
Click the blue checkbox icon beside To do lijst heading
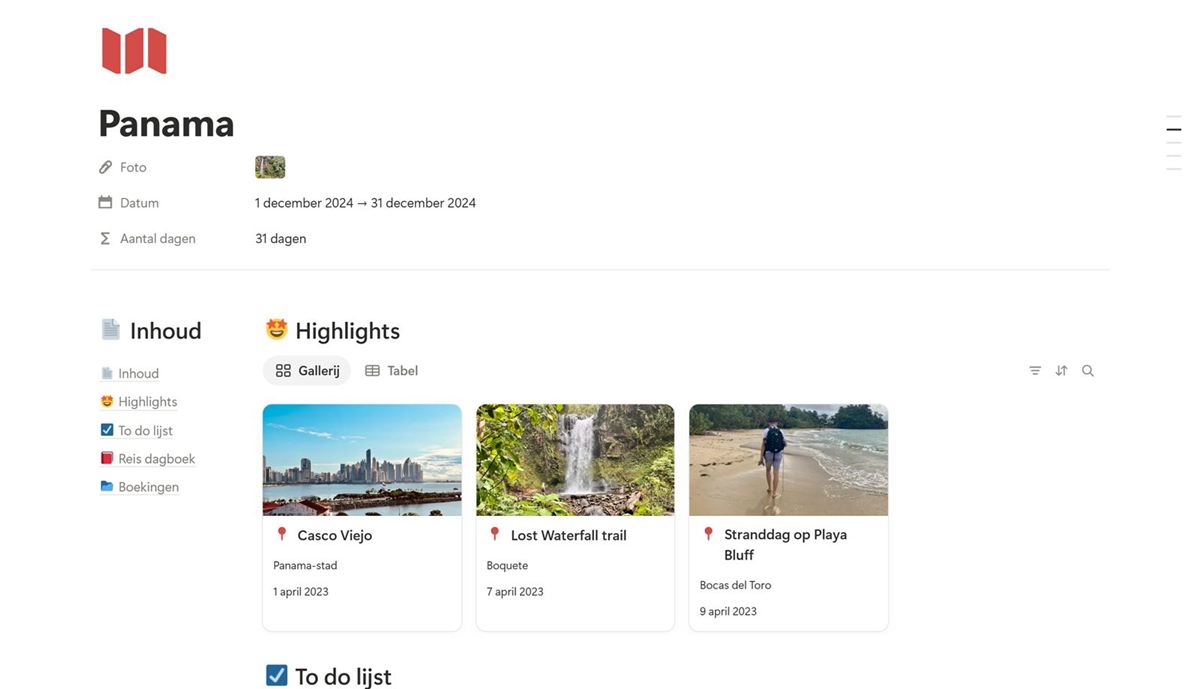coord(276,676)
